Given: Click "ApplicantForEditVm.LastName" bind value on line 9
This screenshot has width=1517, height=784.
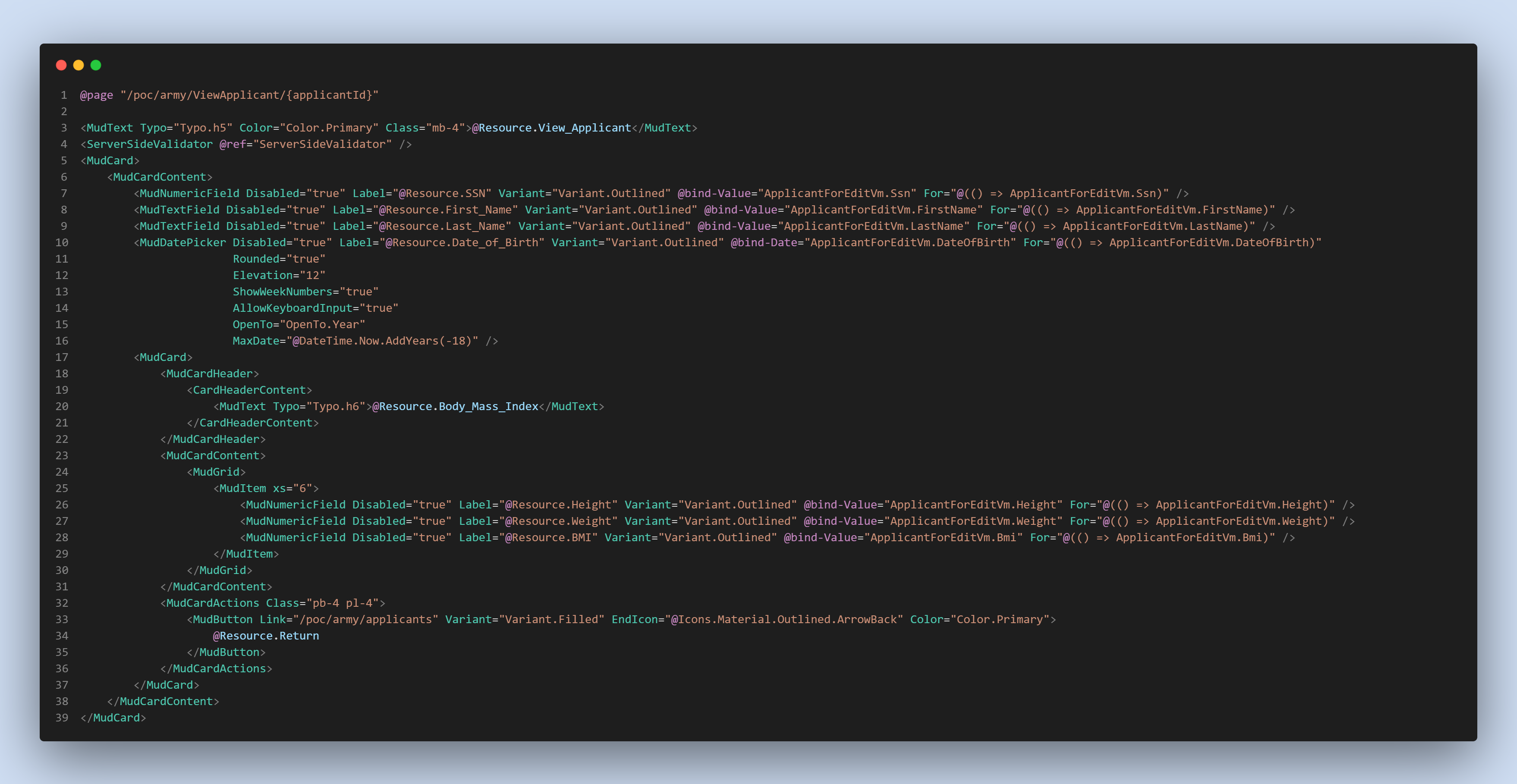Looking at the screenshot, I should click(x=874, y=226).
